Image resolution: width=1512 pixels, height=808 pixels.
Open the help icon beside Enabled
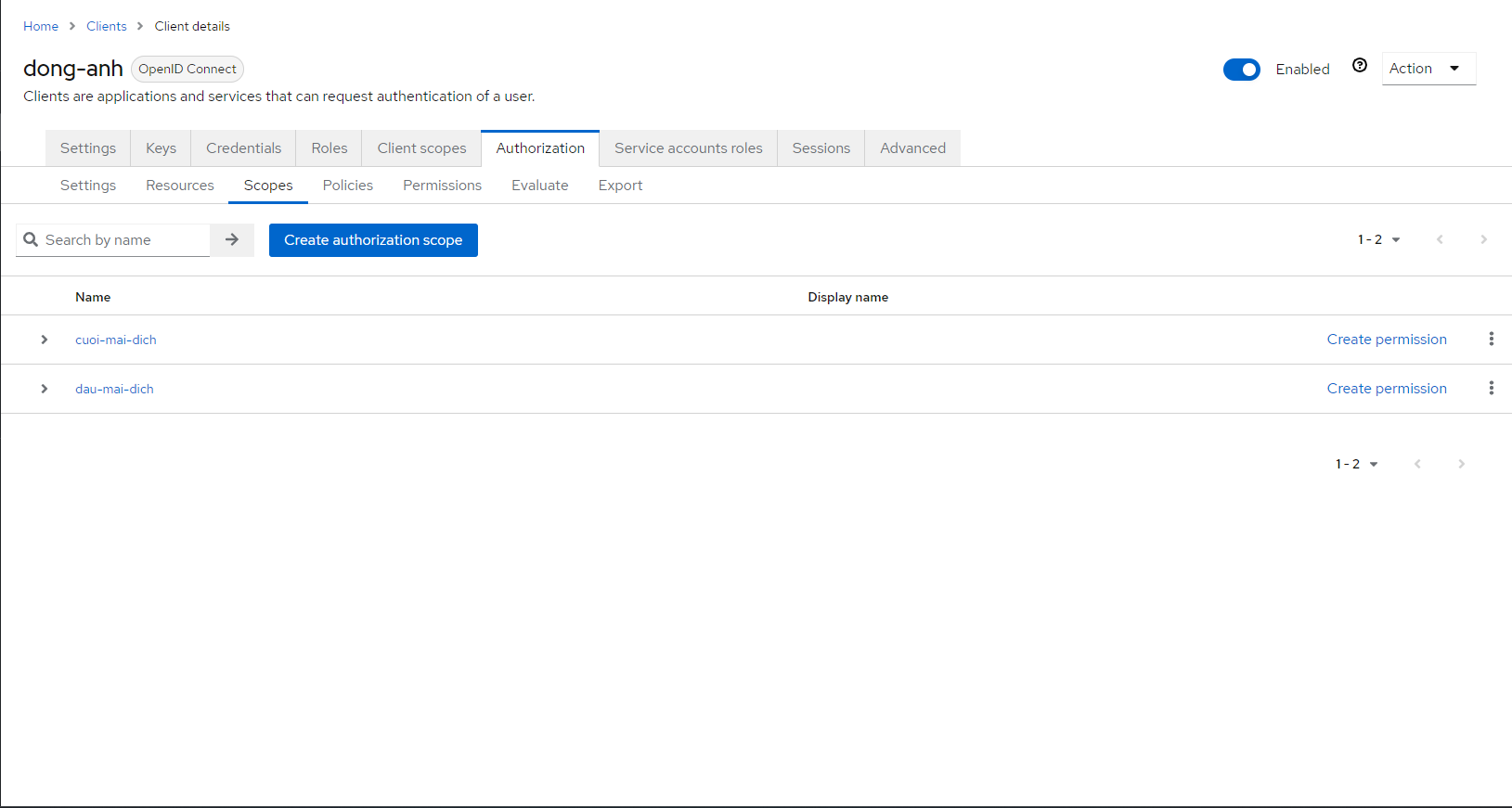point(1359,65)
